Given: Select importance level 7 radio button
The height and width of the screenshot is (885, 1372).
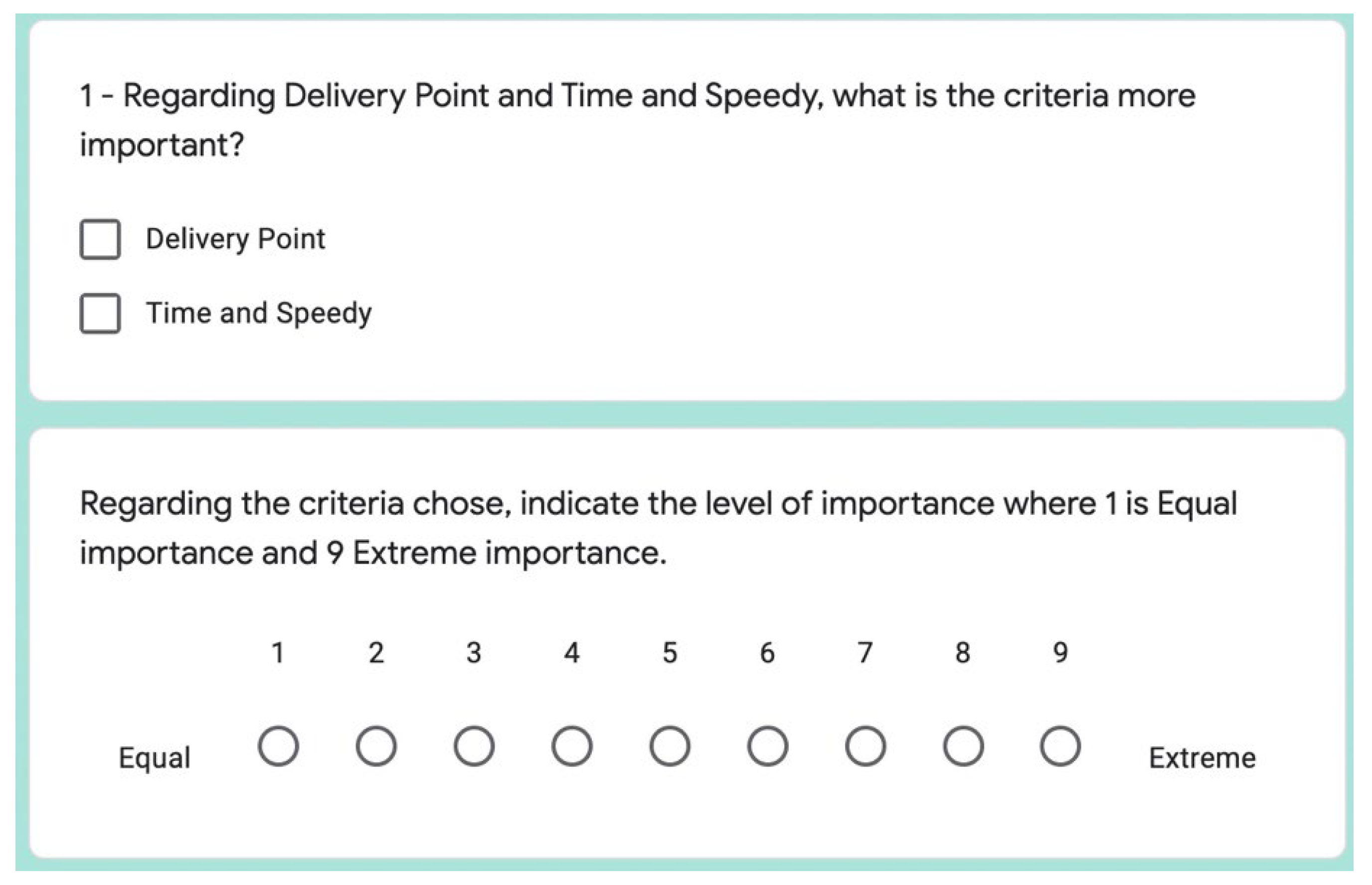Looking at the screenshot, I should point(865,746).
